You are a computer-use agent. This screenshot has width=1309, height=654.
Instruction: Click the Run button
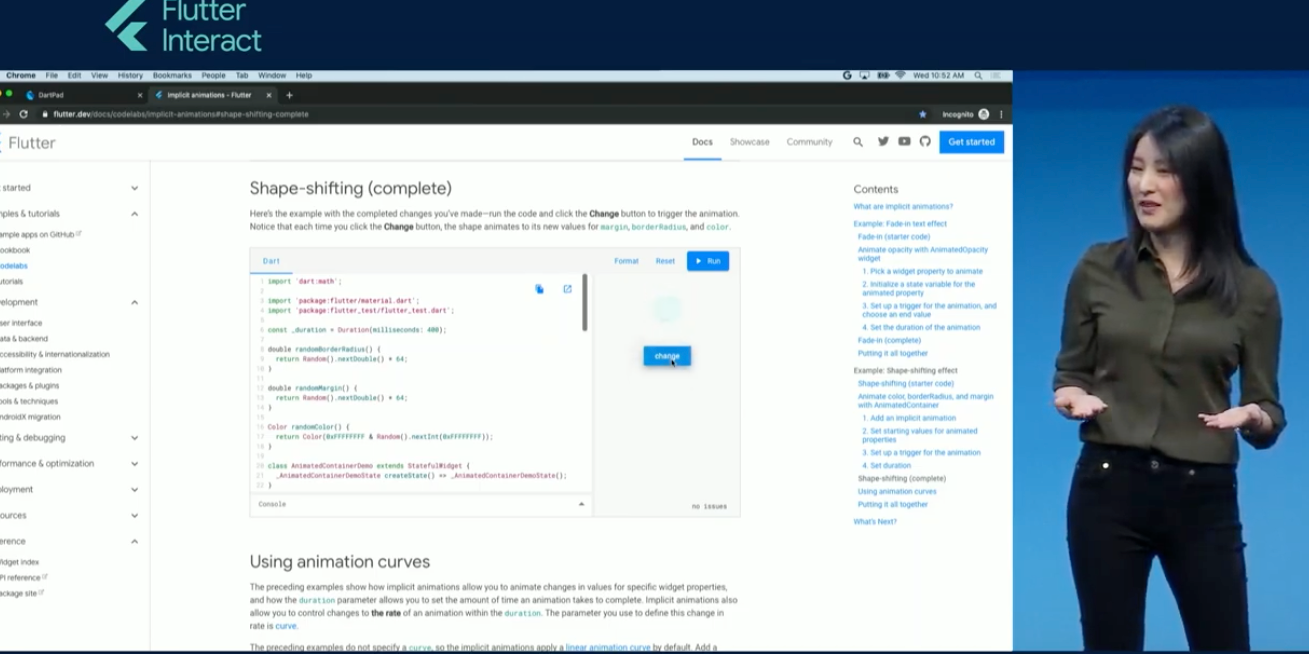click(x=708, y=261)
